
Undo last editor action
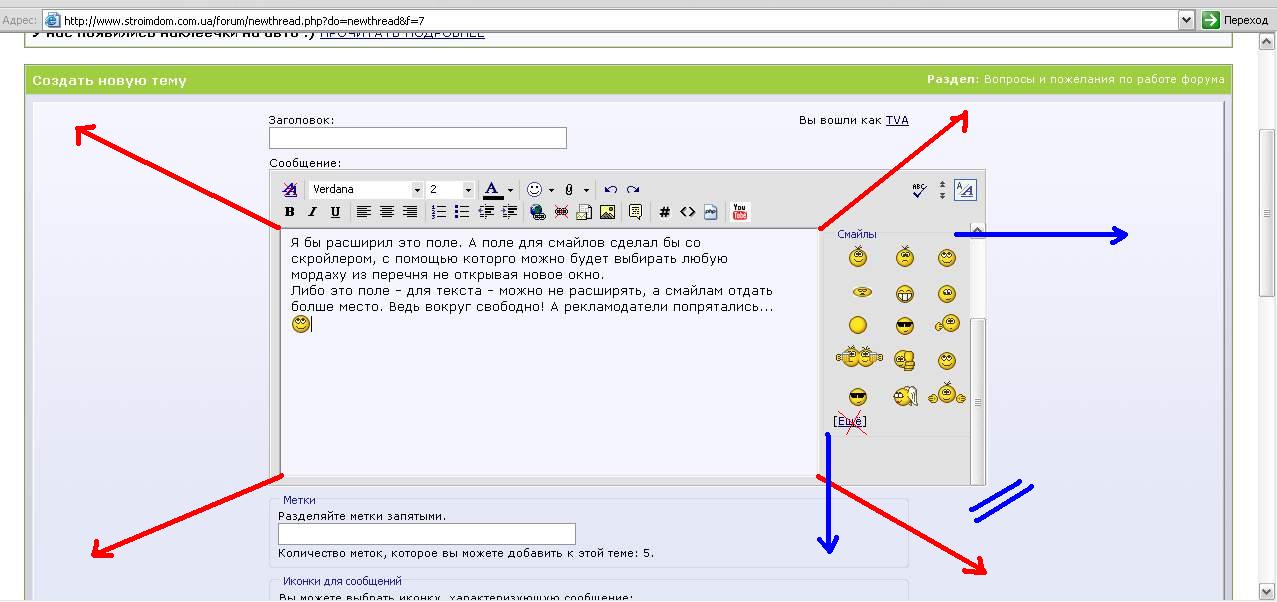click(611, 189)
